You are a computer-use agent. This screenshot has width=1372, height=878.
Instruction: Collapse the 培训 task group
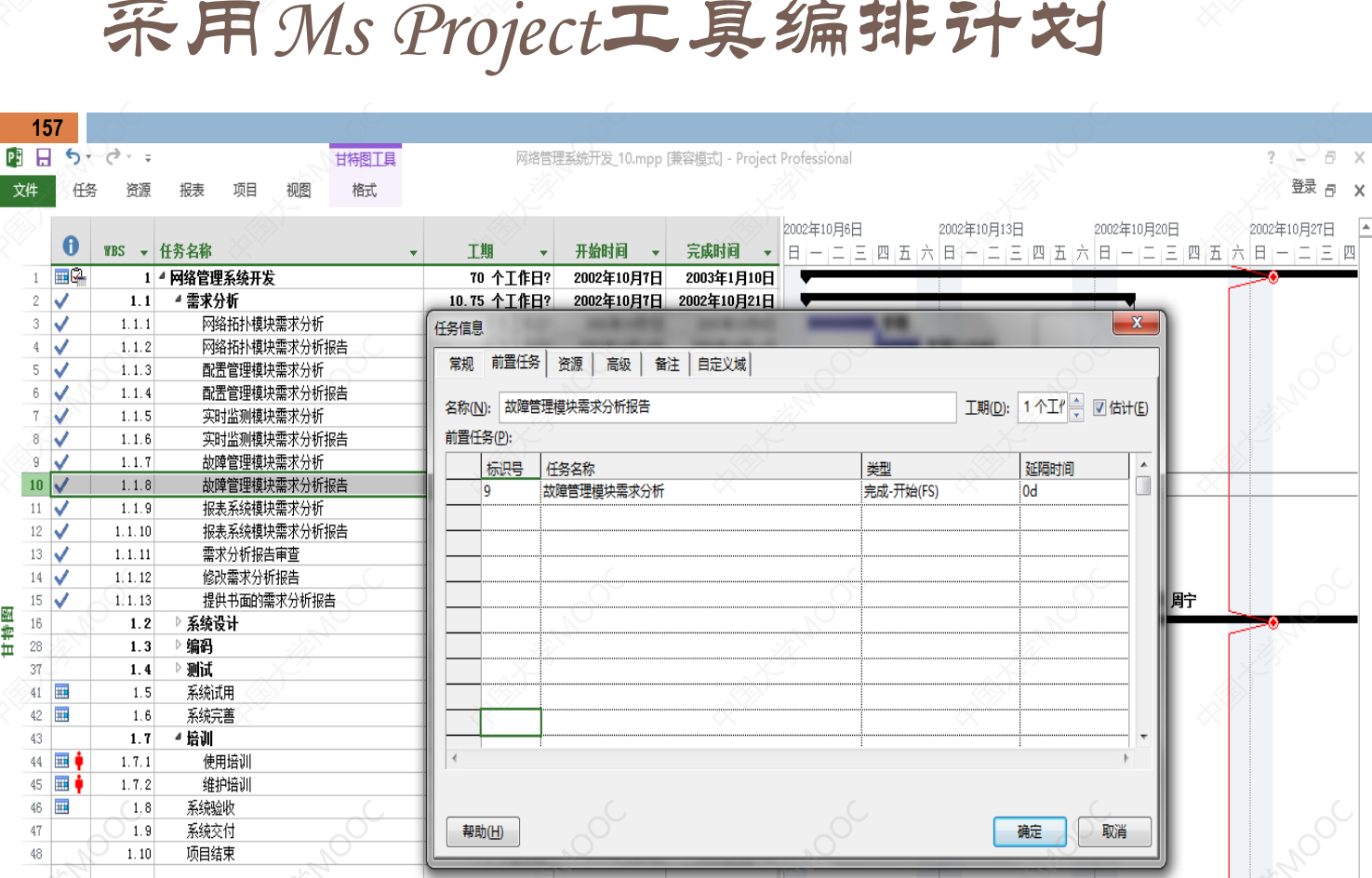click(x=179, y=737)
